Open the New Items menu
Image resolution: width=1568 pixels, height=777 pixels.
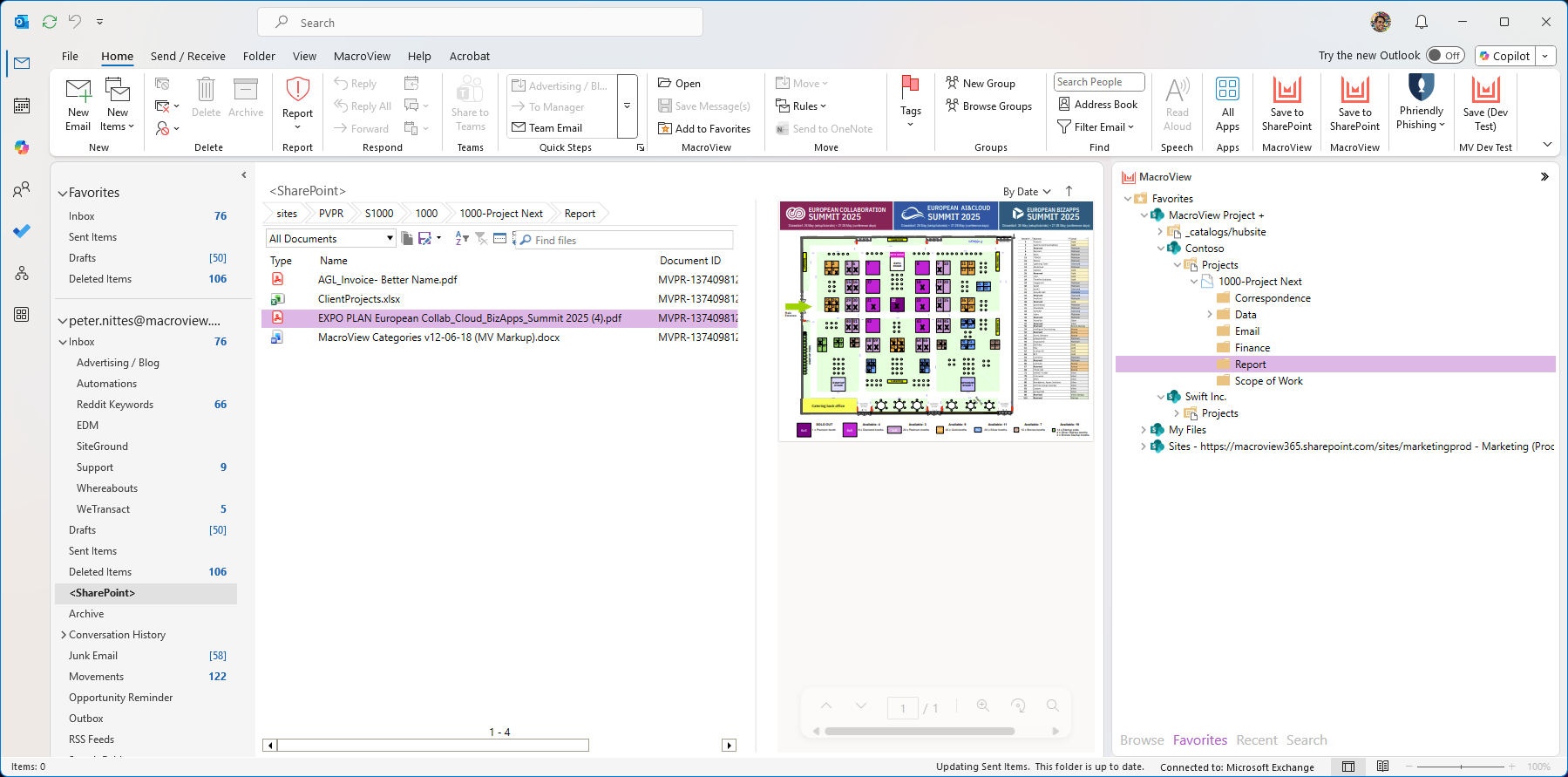pos(117,105)
